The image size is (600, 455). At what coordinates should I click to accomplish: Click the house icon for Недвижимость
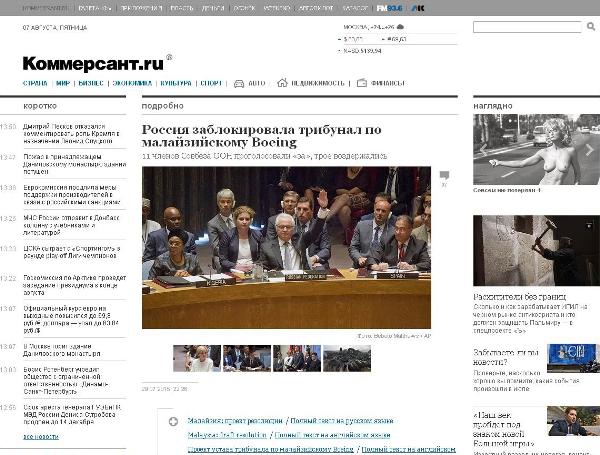(284, 83)
